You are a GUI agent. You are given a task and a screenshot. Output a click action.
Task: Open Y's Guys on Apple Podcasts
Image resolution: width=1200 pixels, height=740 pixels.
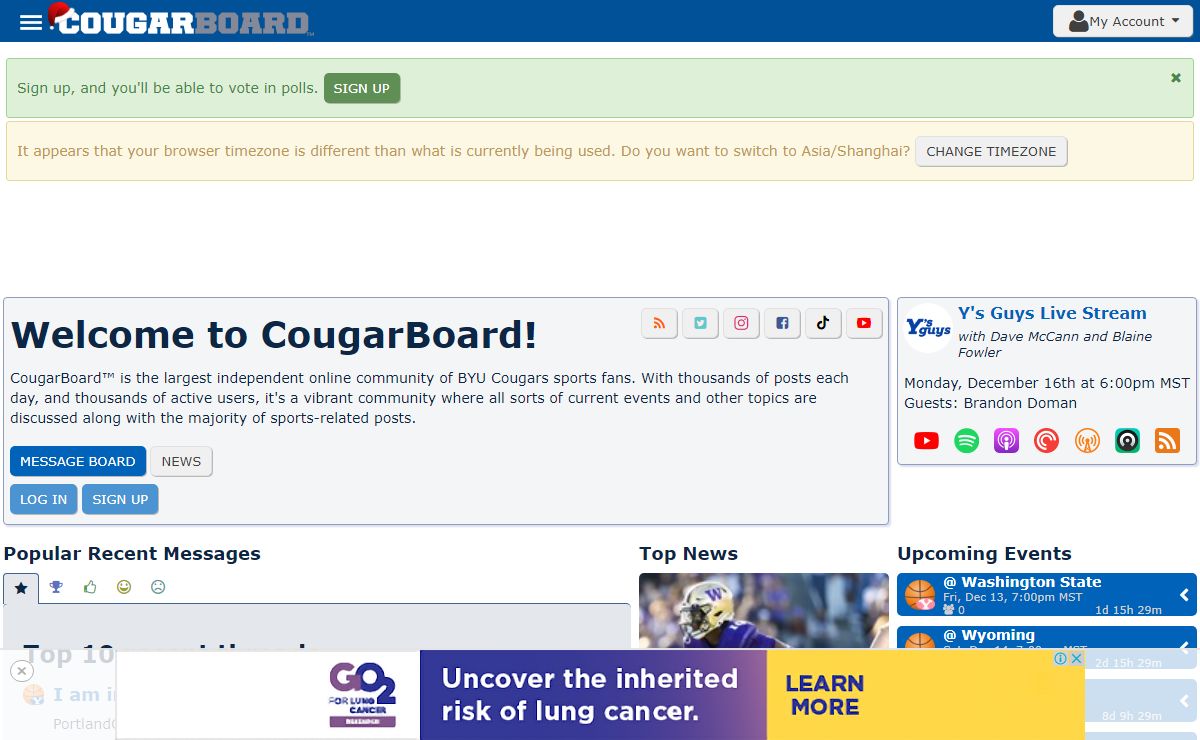pos(1006,440)
